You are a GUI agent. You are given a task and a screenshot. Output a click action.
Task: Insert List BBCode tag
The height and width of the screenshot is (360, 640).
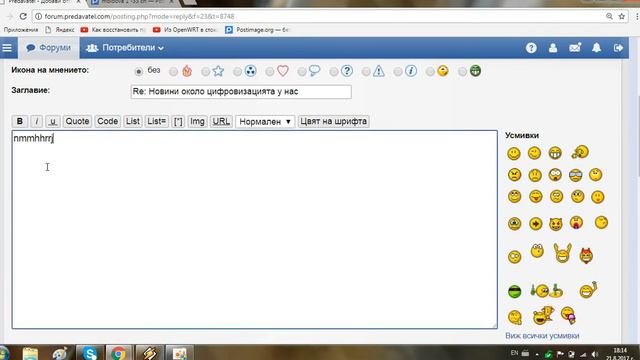tap(133, 121)
